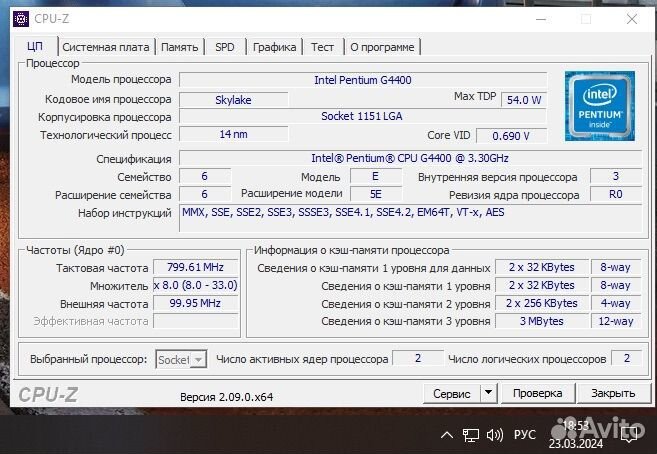
Task: Click the Проверка button
Action: click(538, 393)
